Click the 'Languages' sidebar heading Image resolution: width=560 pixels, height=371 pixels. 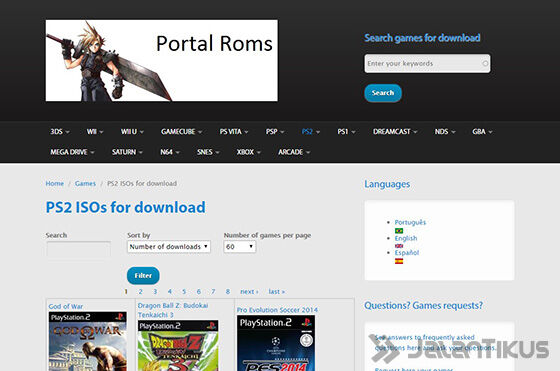click(387, 184)
